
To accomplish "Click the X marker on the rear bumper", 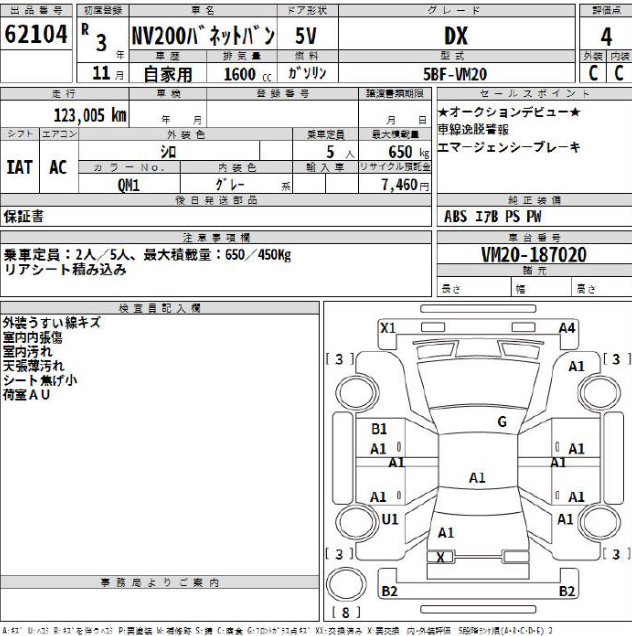I will (440, 556).
